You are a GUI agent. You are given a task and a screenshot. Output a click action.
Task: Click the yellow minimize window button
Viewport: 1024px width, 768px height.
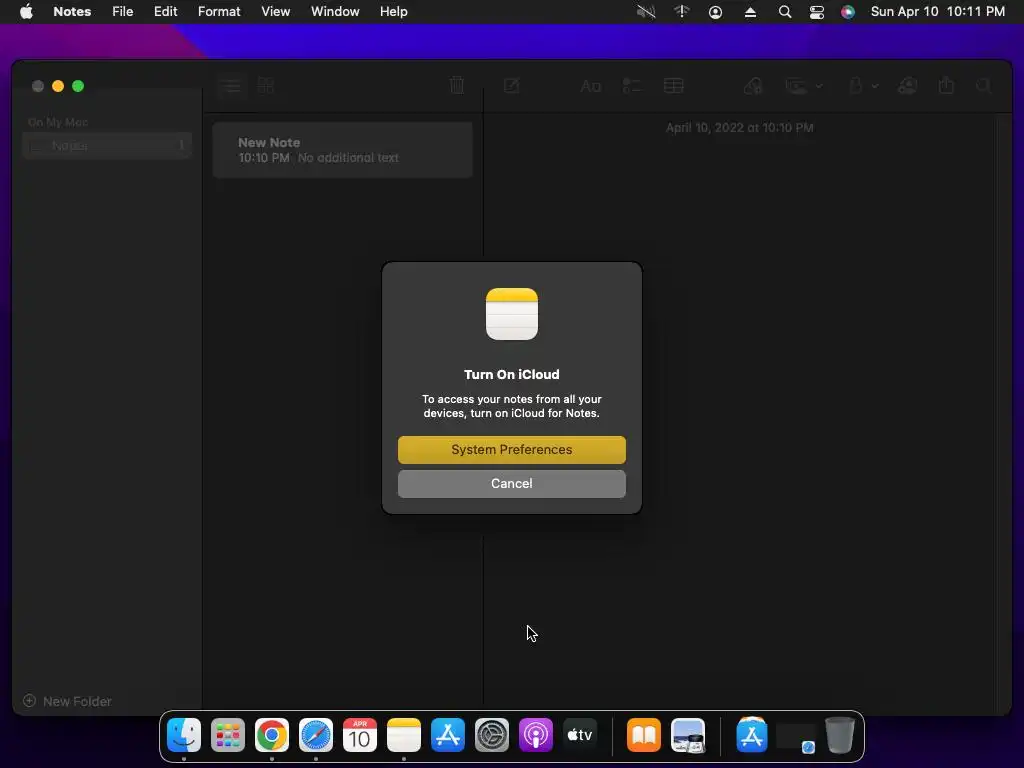pyautogui.click(x=58, y=86)
